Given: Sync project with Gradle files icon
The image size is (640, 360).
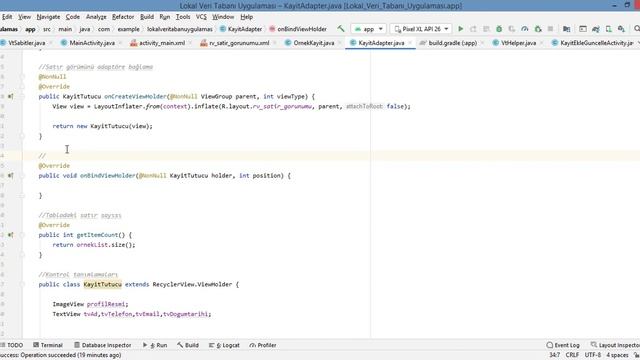Looking at the screenshot, I should [596, 29].
